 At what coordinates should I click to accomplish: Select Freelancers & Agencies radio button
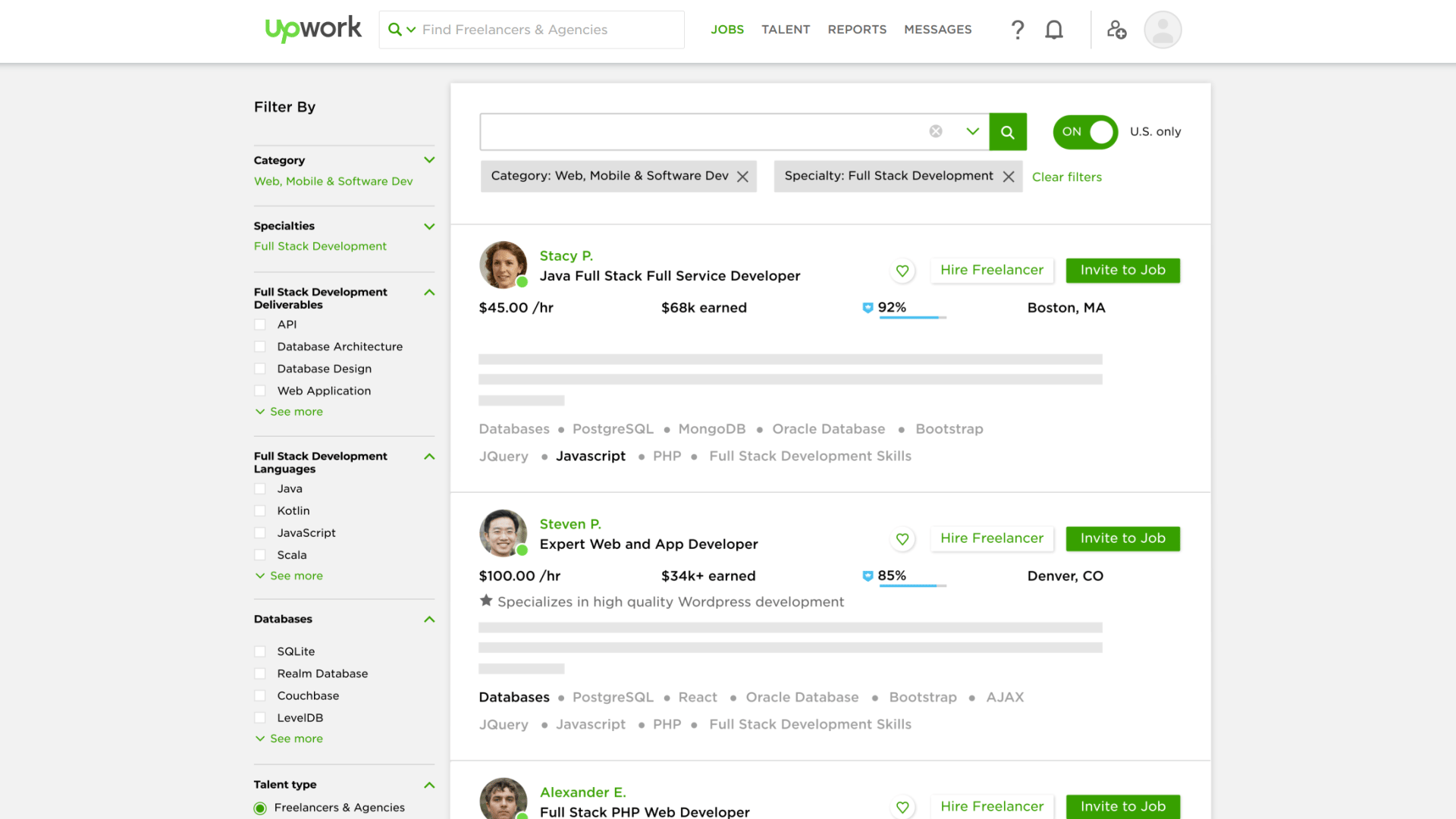(261, 808)
